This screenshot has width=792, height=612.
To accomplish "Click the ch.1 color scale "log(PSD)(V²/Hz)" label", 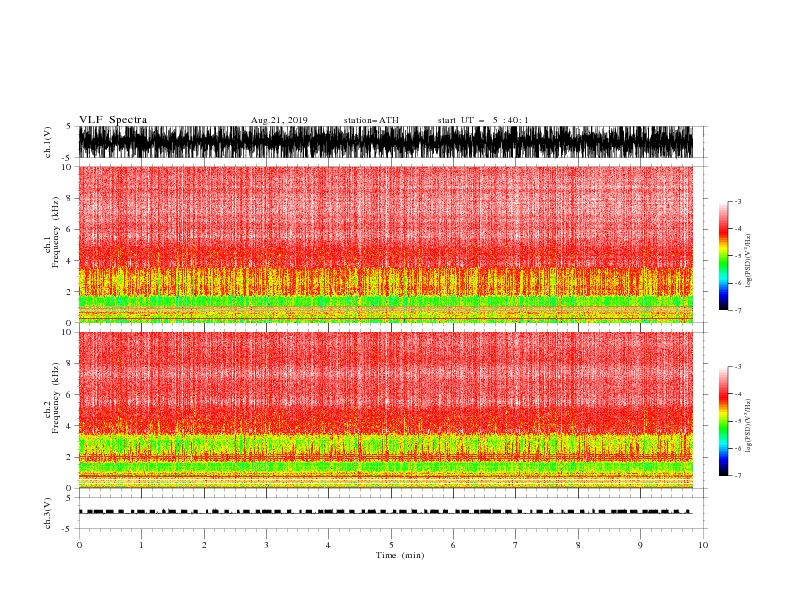I will pos(749,261).
